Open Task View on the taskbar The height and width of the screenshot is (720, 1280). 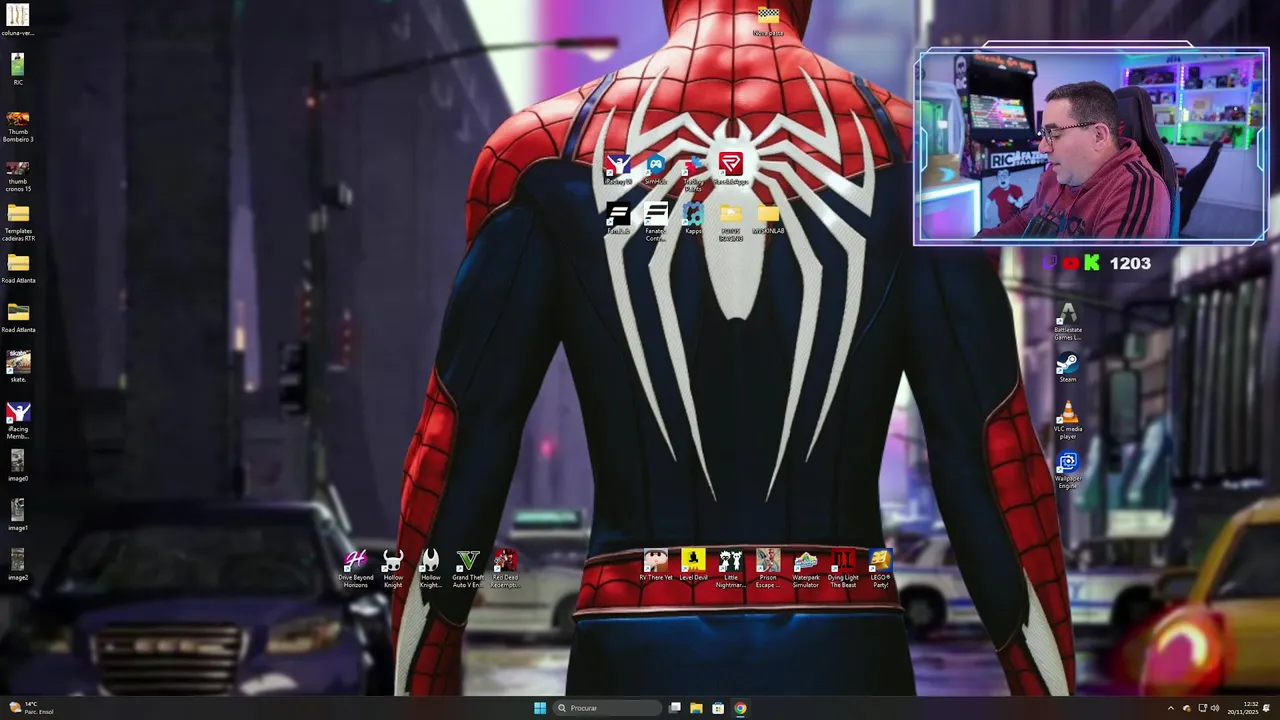coord(675,708)
